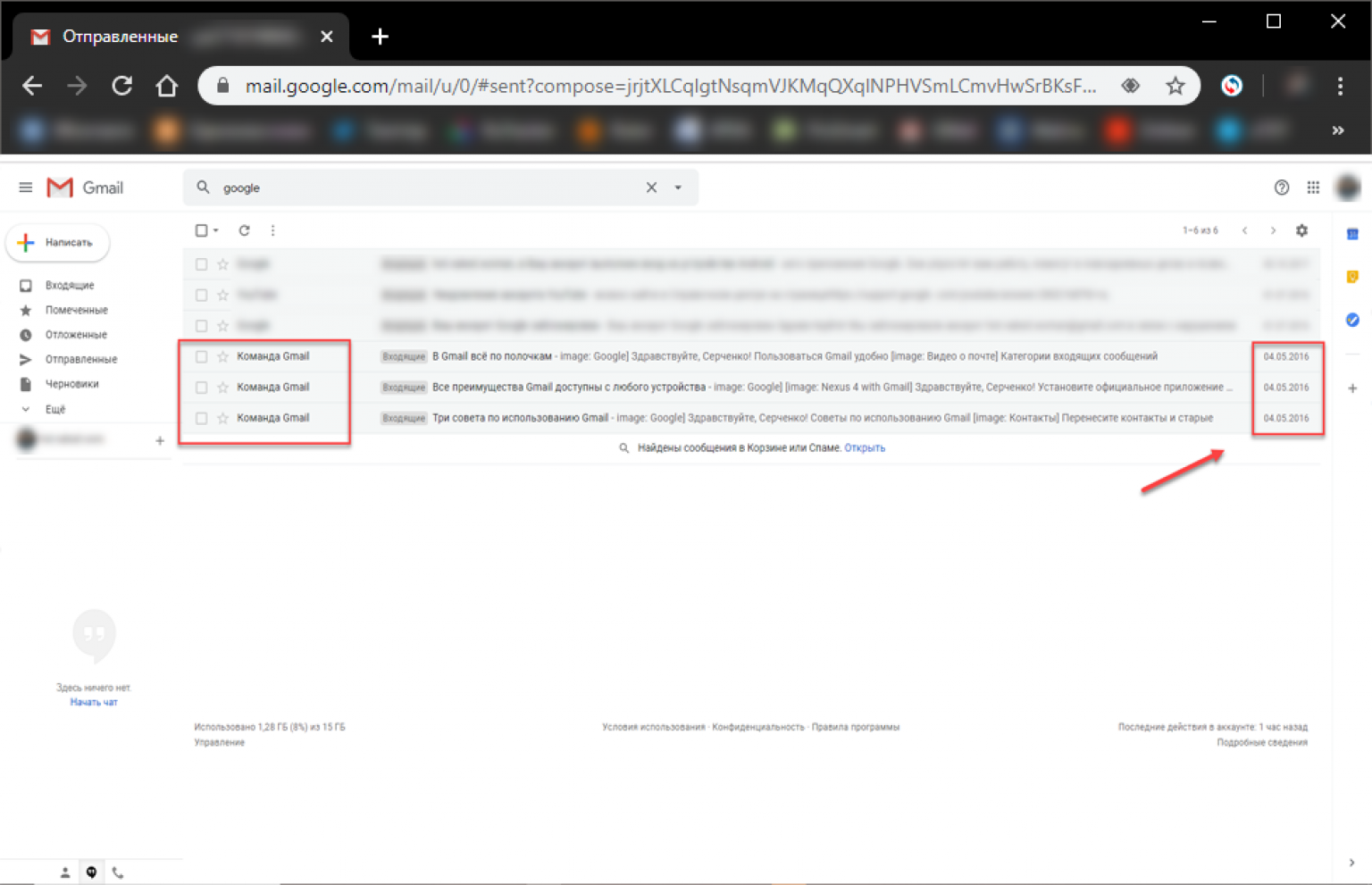Star the 'В Gmail всё по полочкам' email
The image size is (1372, 885).
[x=223, y=356]
